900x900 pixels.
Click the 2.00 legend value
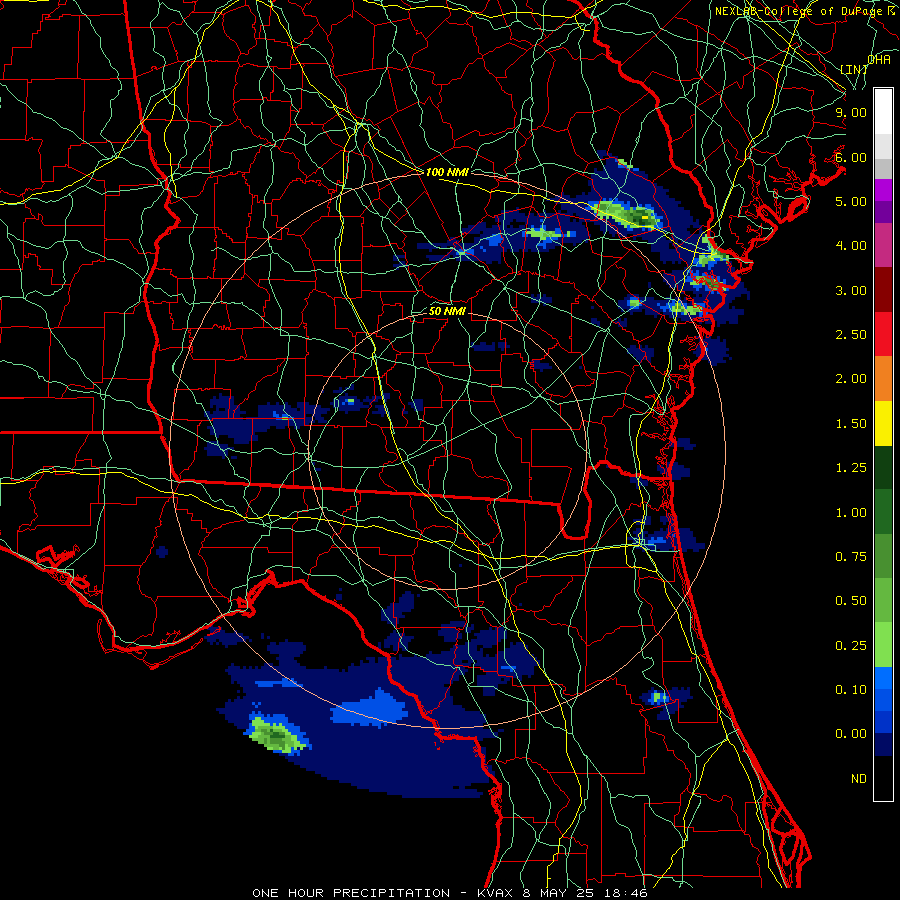(x=851, y=379)
